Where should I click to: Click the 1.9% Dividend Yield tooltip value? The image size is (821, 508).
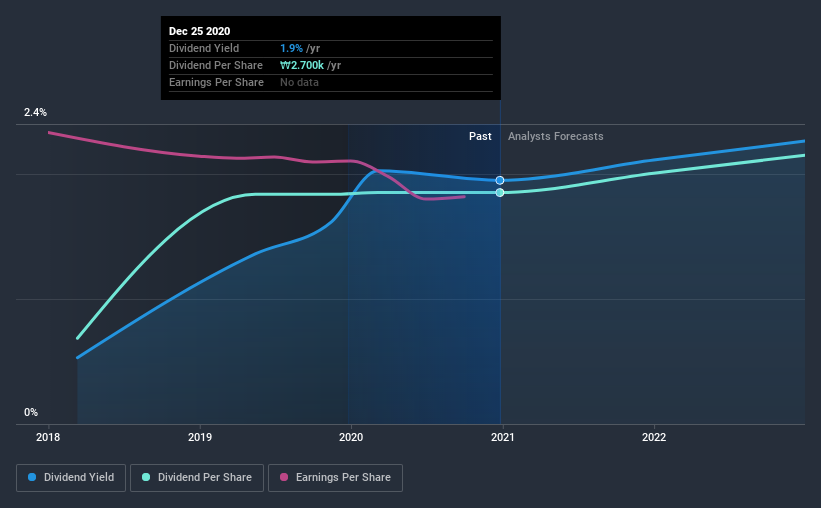tap(291, 48)
